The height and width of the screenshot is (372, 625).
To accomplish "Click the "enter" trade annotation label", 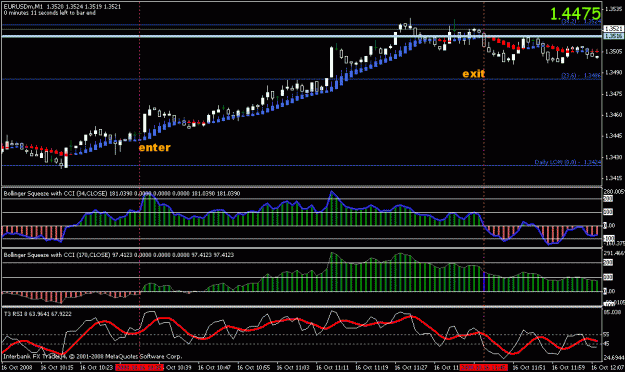I will click(x=154, y=148).
